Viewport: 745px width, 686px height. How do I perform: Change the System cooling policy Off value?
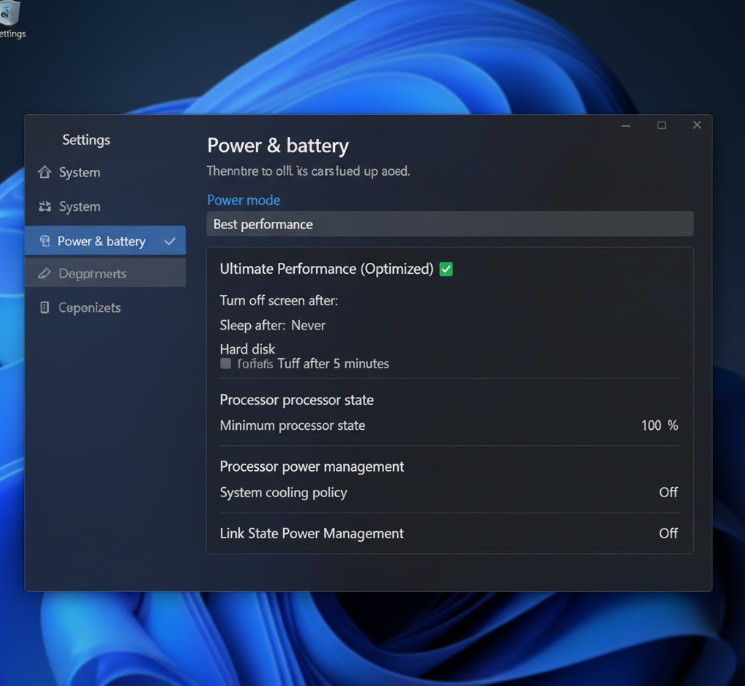tap(668, 492)
